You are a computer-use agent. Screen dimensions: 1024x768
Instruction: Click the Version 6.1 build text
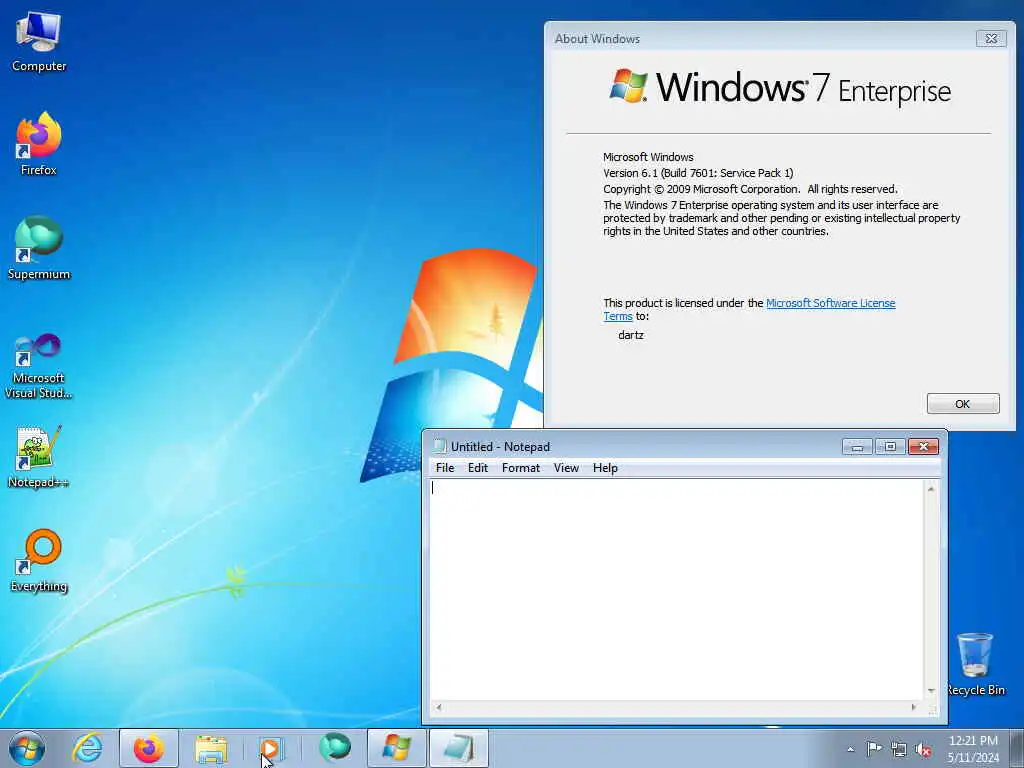[x=698, y=173]
